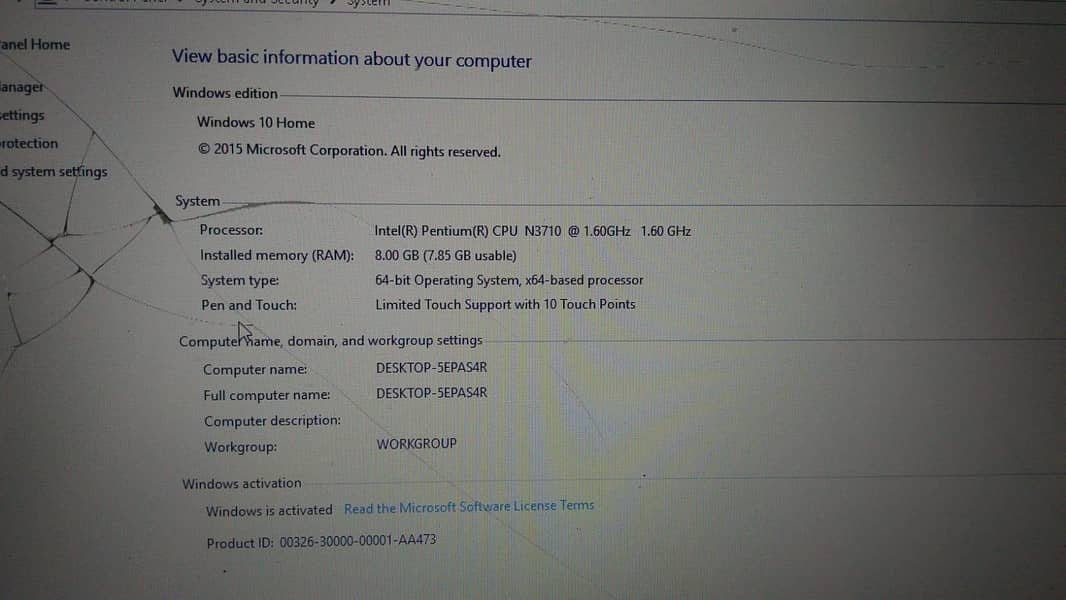Click the 'Installed memory (RAM):' label
The height and width of the screenshot is (600, 1066).
click(x=277, y=255)
